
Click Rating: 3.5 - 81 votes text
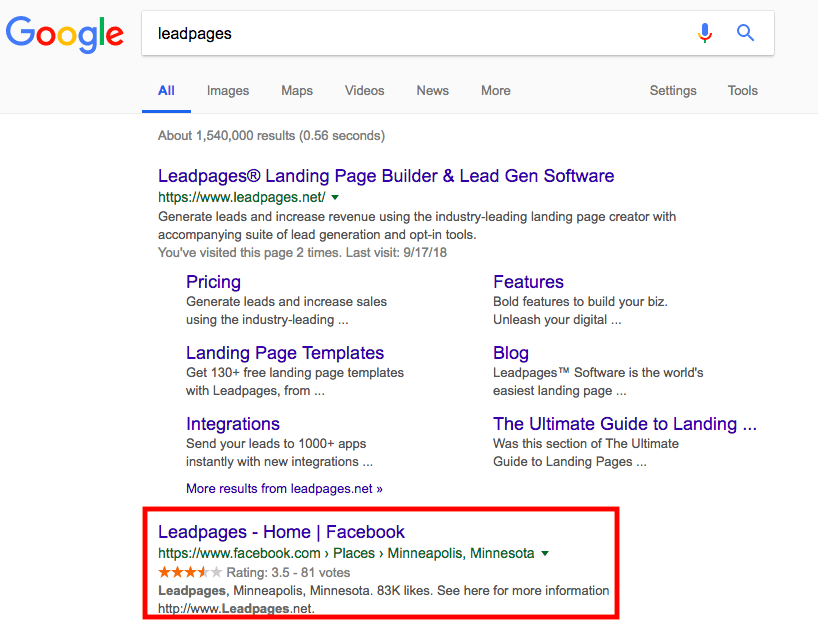tap(288, 572)
